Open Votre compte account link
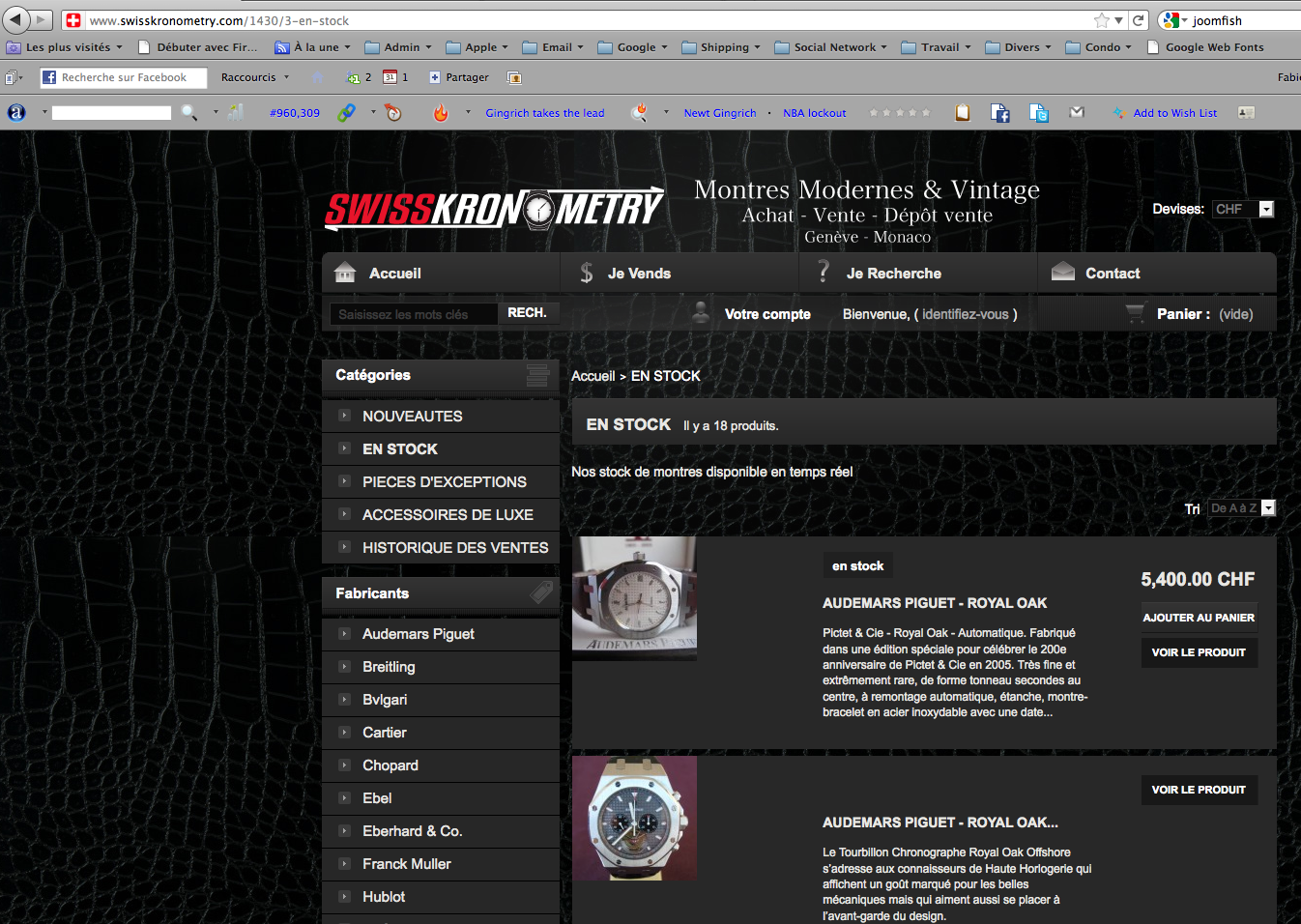The width and height of the screenshot is (1301, 924). tap(767, 314)
